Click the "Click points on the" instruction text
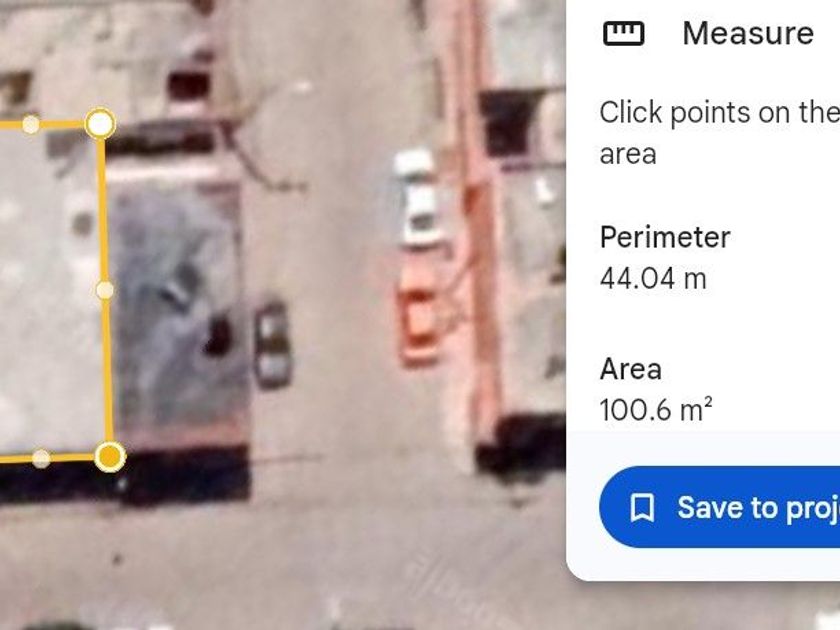Screen dimensions: 840x630 pyautogui.click(x=719, y=112)
